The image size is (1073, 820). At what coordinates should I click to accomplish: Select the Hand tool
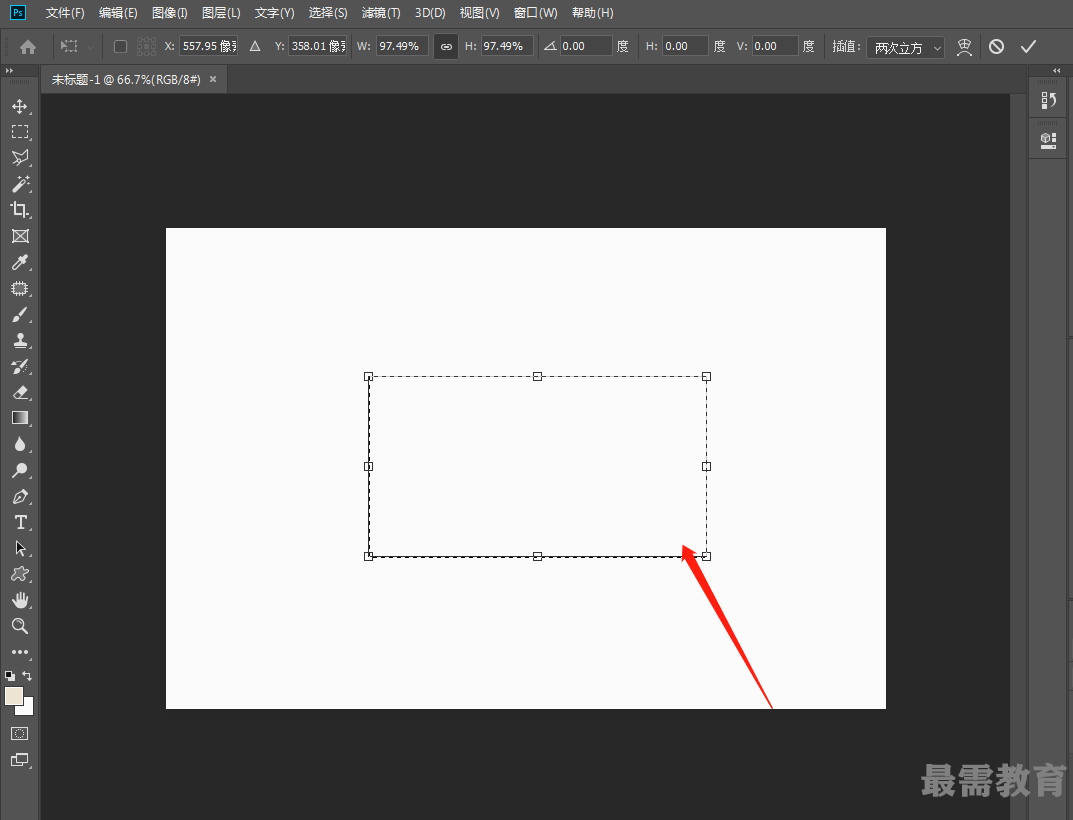[20, 600]
